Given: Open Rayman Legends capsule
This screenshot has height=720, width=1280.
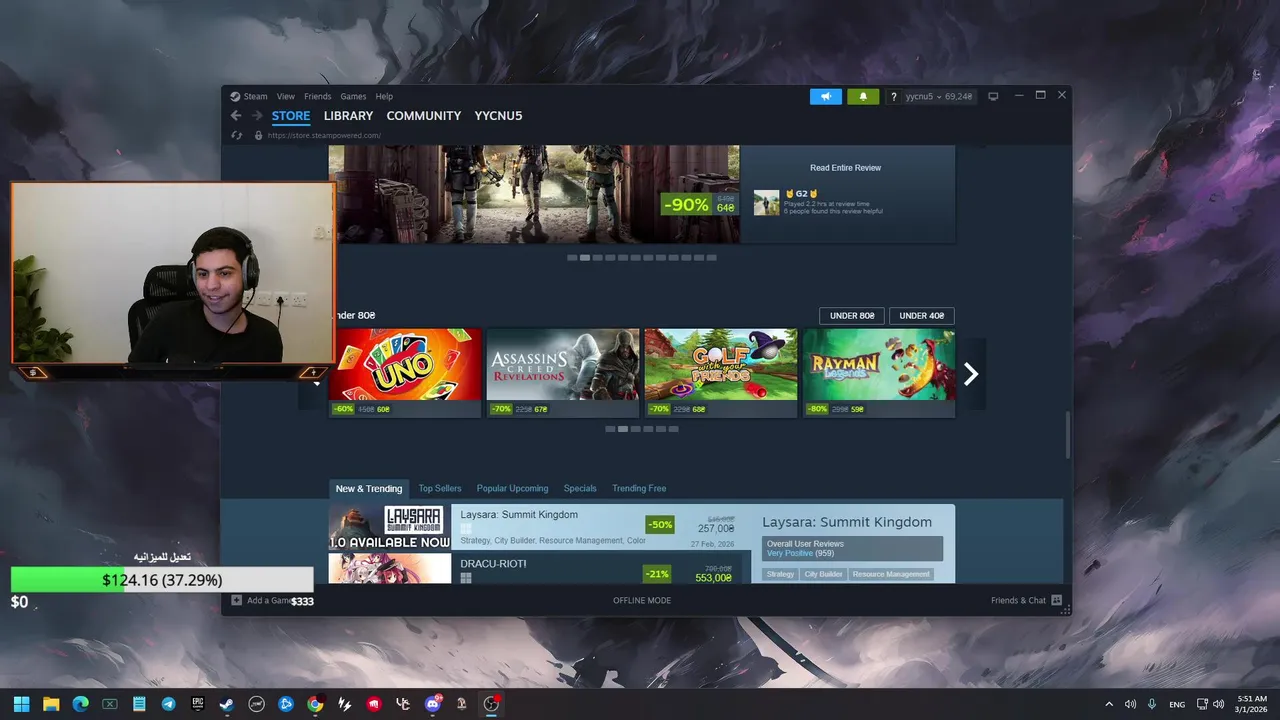Looking at the screenshot, I should (x=879, y=373).
